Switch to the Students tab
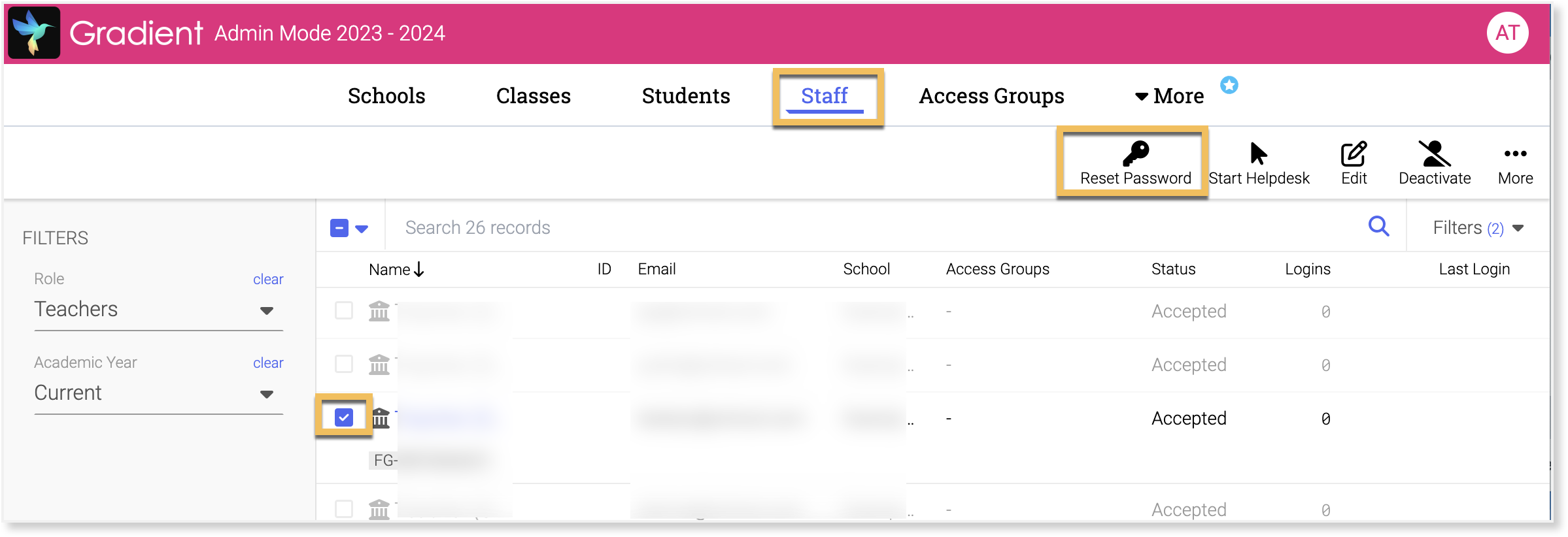This screenshot has width=1568, height=537. 685,96
